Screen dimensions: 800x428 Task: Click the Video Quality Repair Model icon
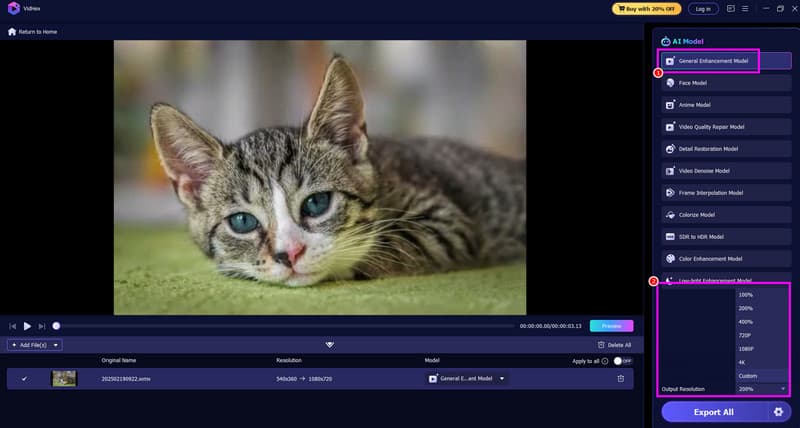(x=670, y=127)
